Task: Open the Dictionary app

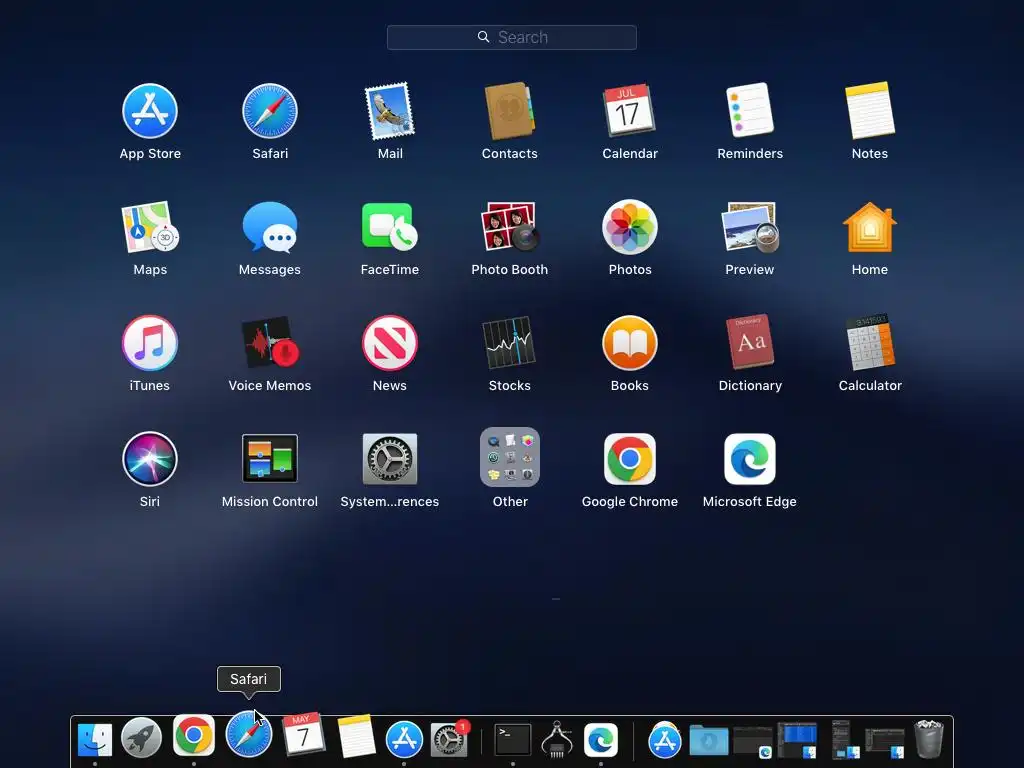Action: point(750,343)
